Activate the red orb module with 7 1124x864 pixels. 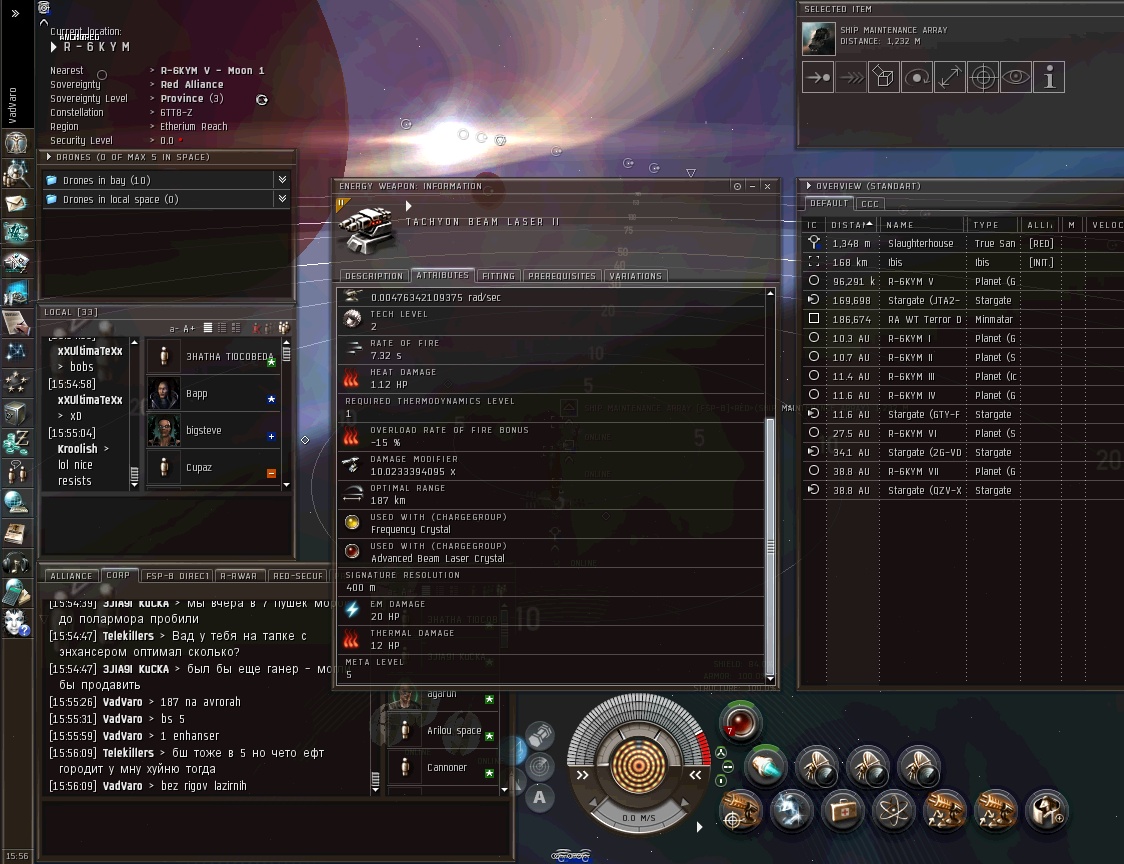click(740, 722)
